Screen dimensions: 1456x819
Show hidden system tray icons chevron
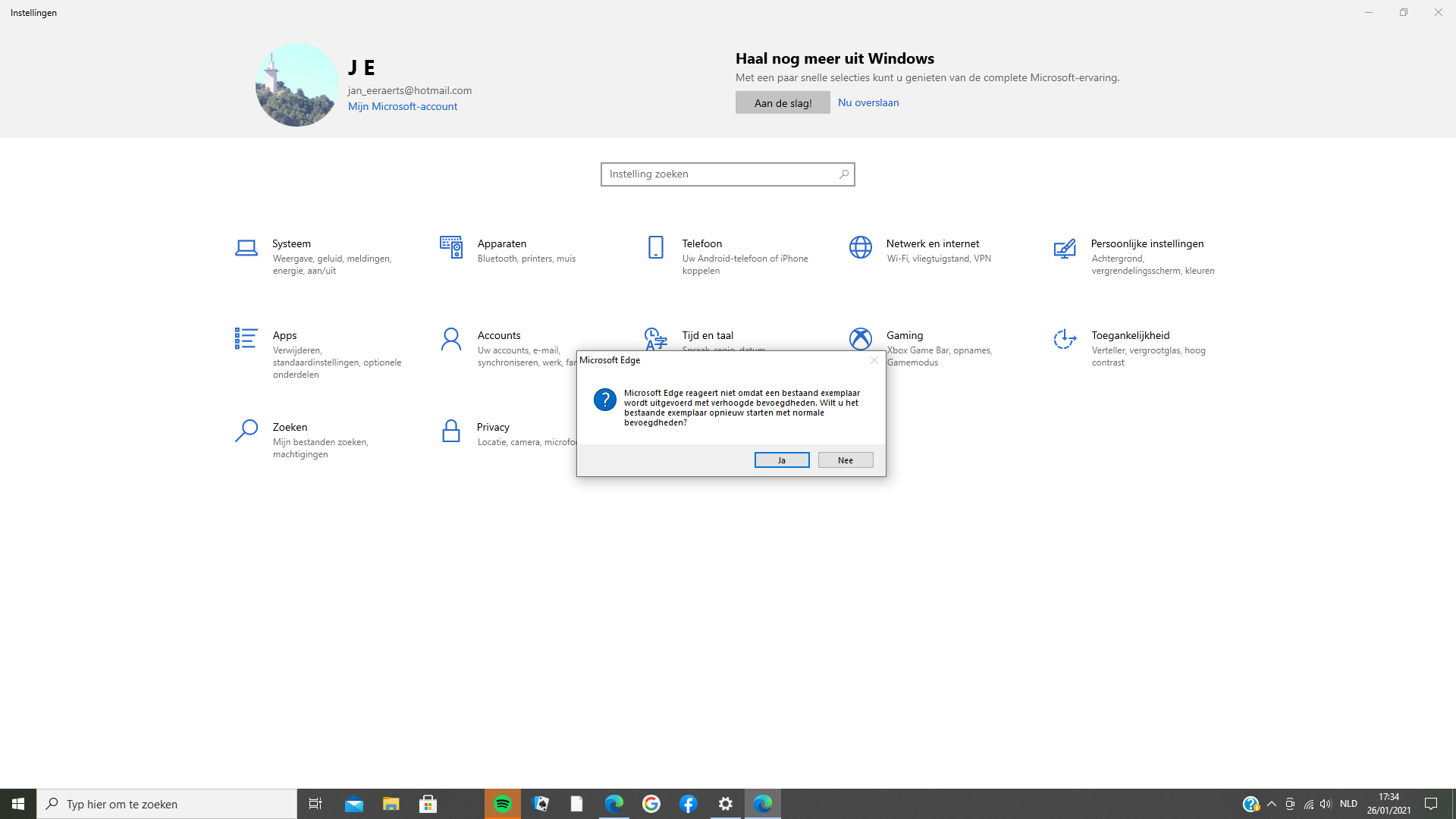pyautogui.click(x=1272, y=804)
